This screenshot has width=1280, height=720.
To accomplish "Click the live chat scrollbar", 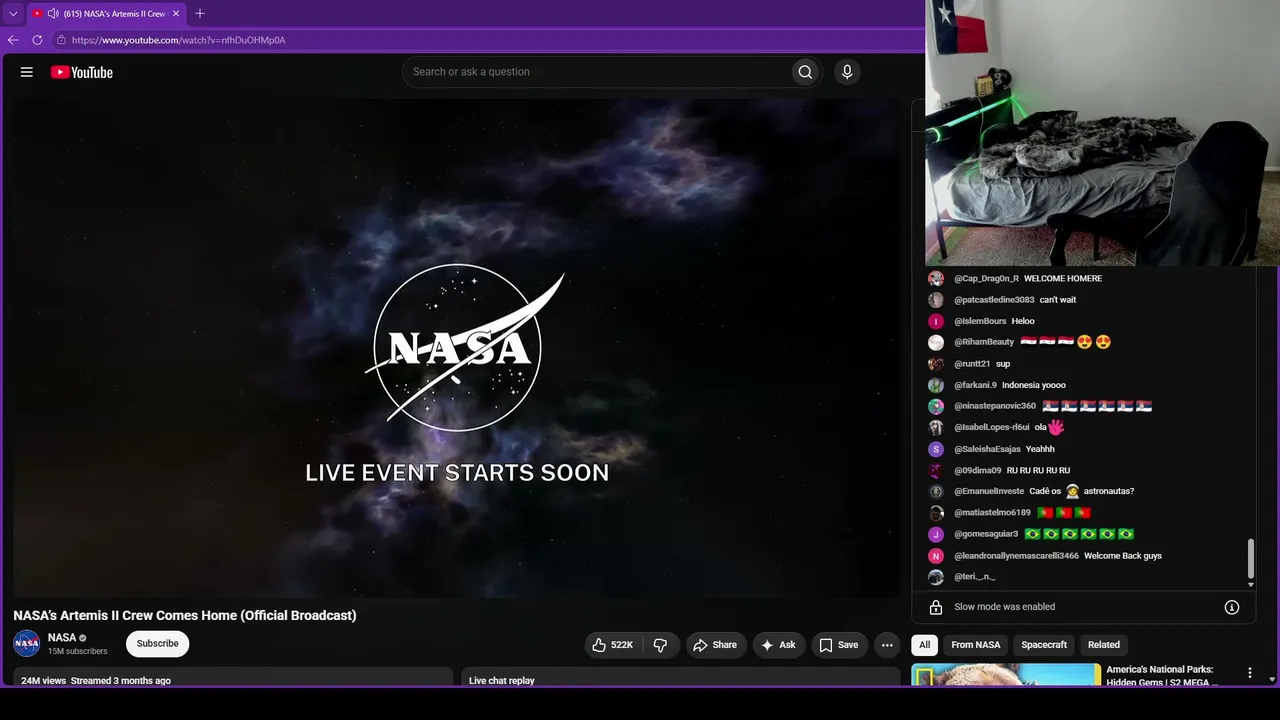I will pos(1250,560).
